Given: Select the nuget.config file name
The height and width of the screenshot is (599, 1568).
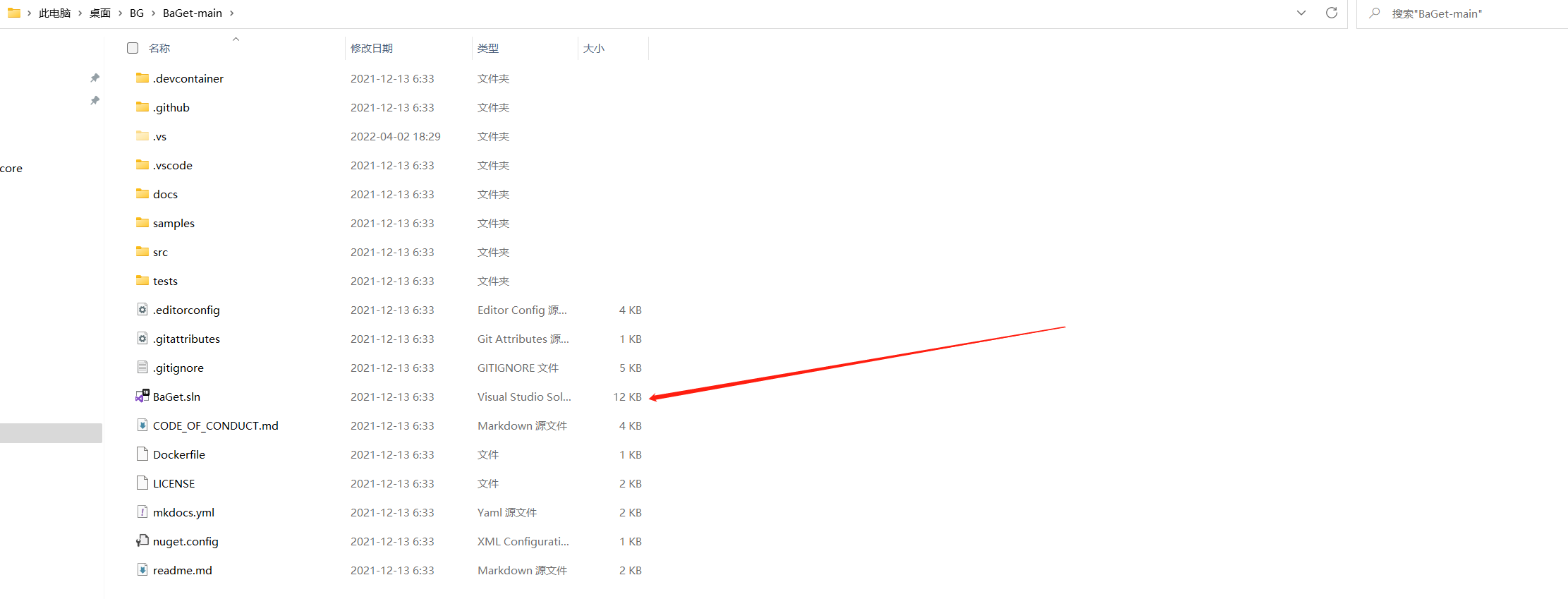Looking at the screenshot, I should (186, 541).
